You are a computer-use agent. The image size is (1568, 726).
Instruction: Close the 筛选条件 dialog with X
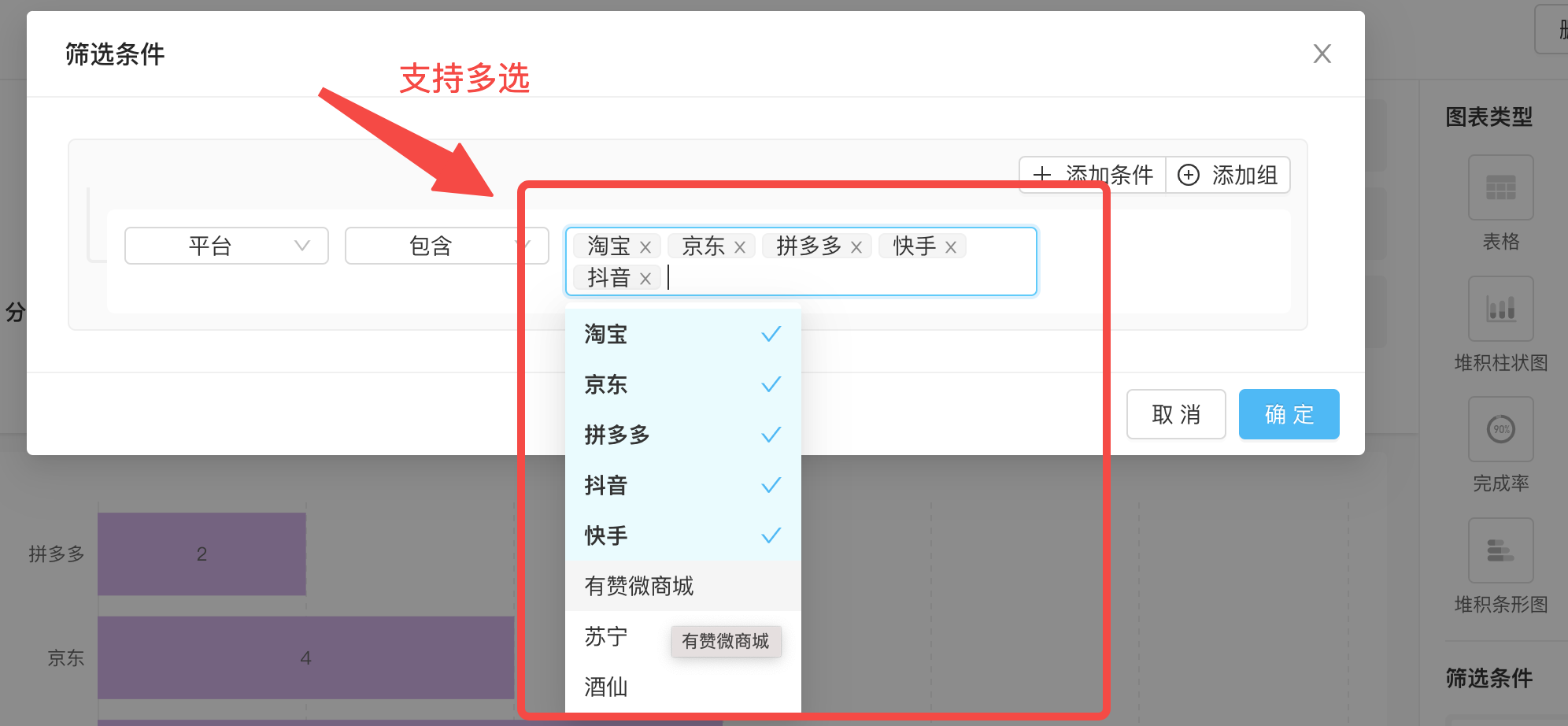1322,54
